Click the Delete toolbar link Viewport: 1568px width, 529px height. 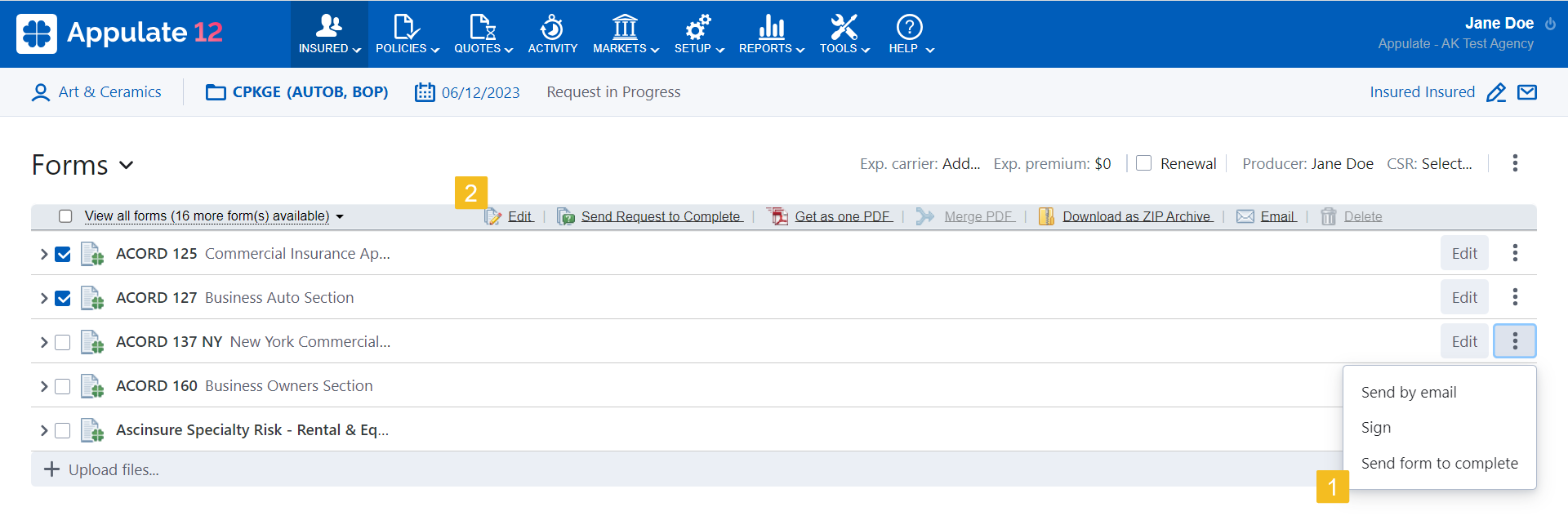pyautogui.click(x=1363, y=216)
